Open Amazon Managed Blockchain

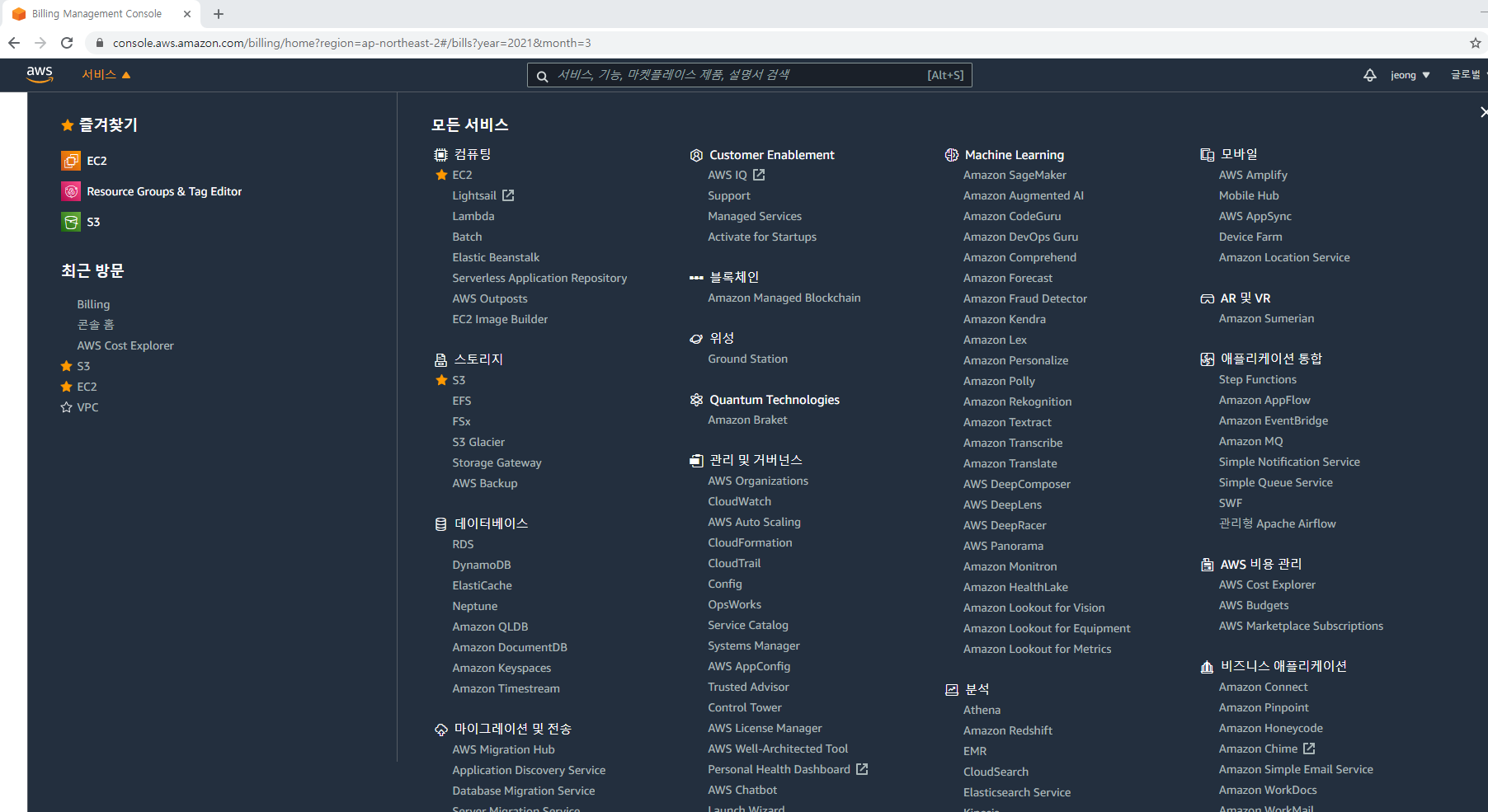coord(784,298)
